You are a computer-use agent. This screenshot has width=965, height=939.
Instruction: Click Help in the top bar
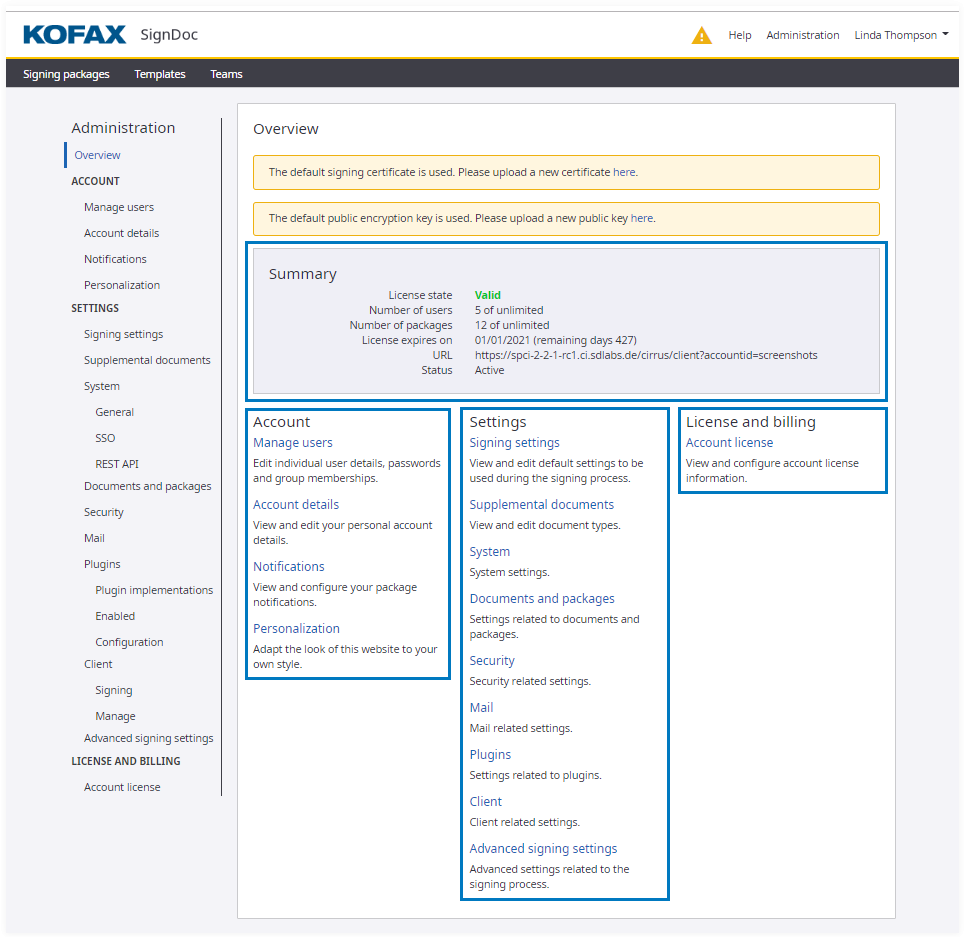(739, 35)
